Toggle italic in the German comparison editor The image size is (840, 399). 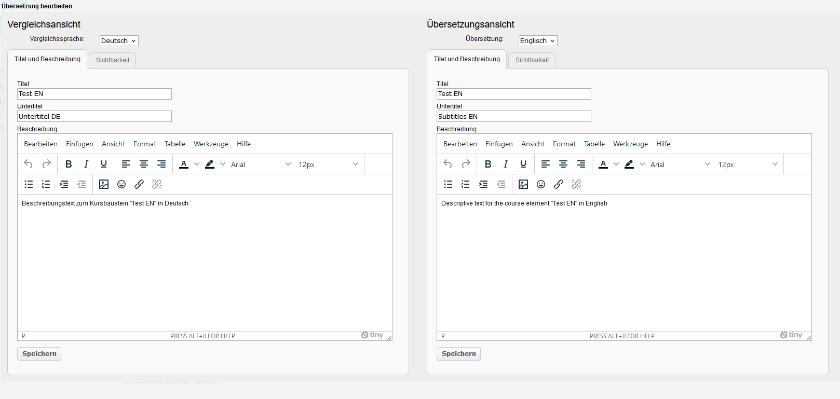coord(86,164)
